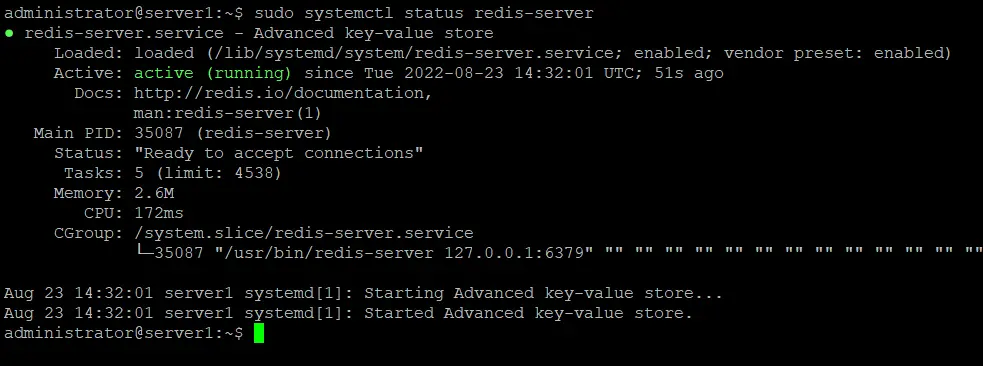This screenshot has width=983, height=366.
Task: Click the green terminal cursor block
Action: click(259, 333)
